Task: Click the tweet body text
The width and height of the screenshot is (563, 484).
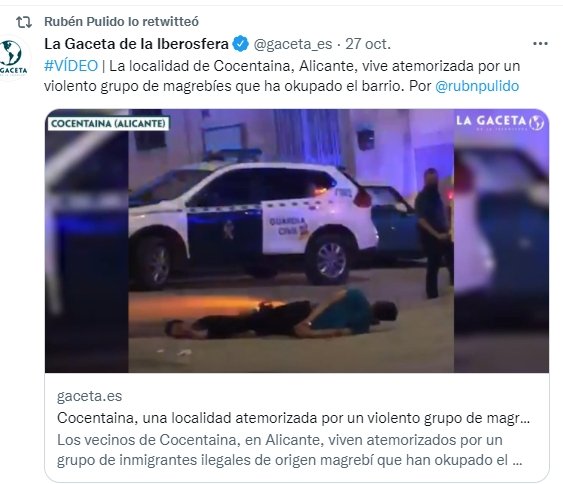Action: pyautogui.click(x=282, y=76)
